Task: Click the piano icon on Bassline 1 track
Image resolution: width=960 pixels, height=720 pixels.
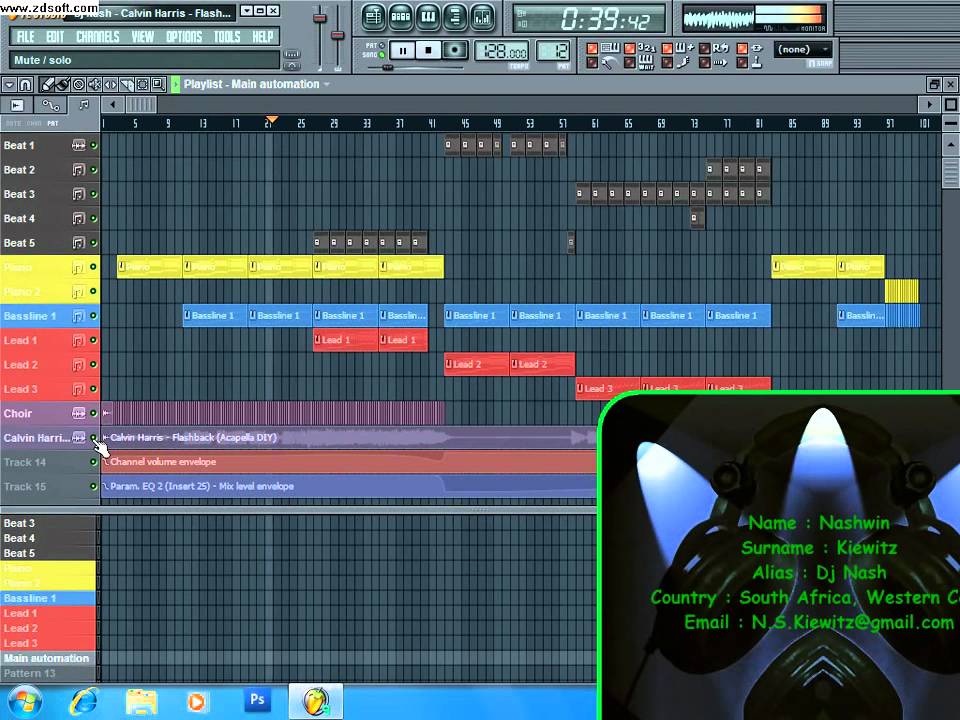Action: pyautogui.click(x=78, y=316)
